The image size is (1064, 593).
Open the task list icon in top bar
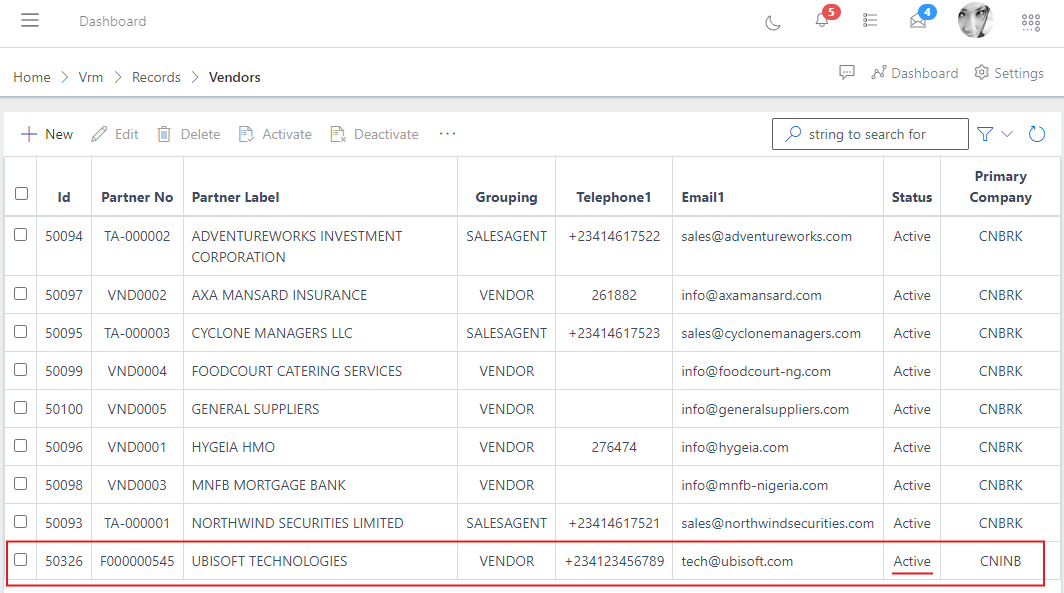click(x=869, y=20)
